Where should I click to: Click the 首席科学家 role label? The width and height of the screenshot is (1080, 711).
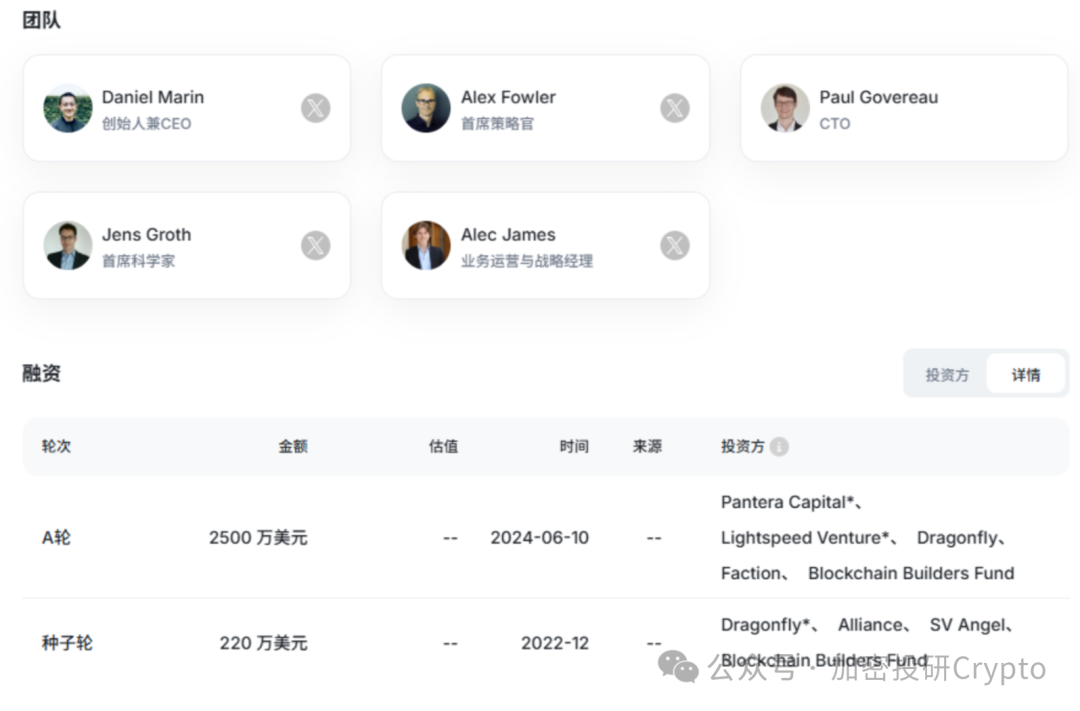tap(138, 261)
